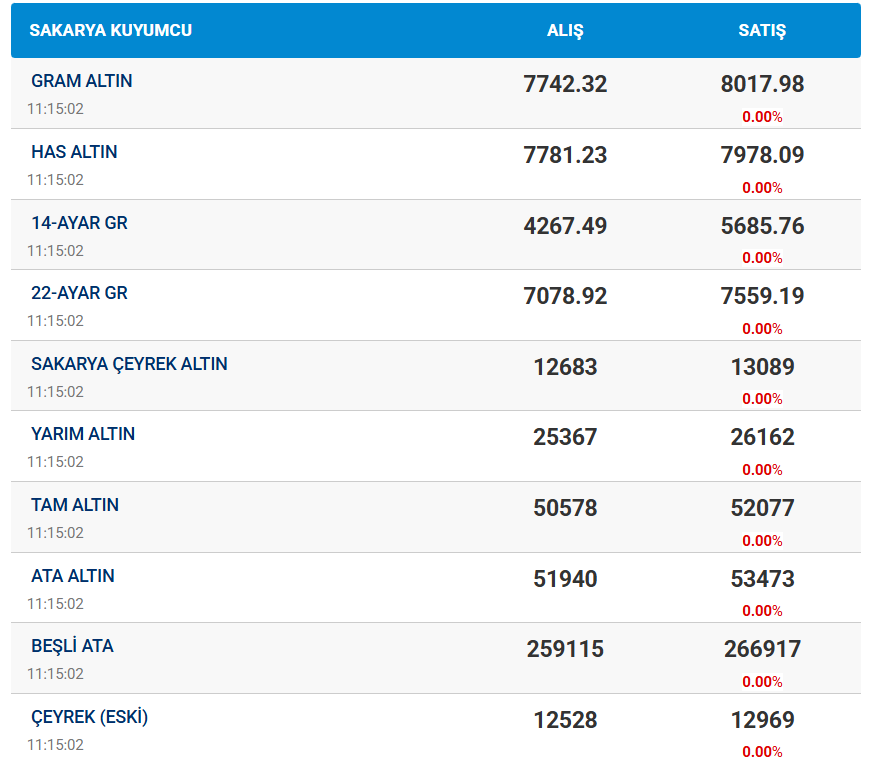
Task: Open SAKARYA ÇEYREK ALTIN entry
Action: tap(129, 364)
